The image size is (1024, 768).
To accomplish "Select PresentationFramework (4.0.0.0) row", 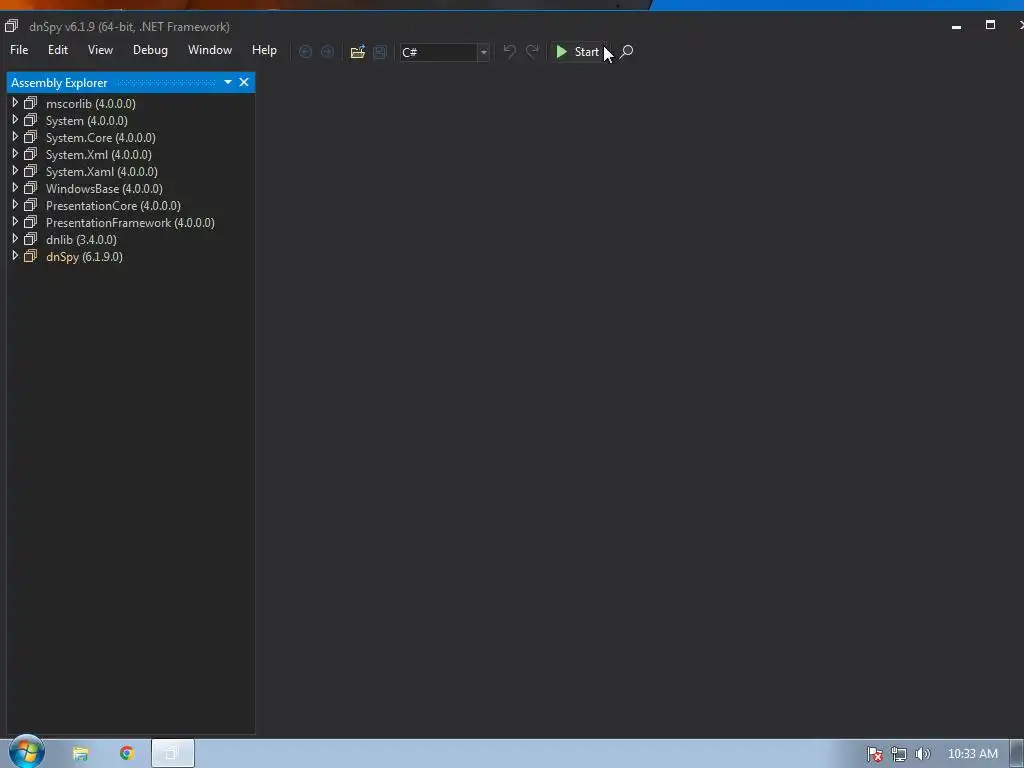I will (130, 223).
